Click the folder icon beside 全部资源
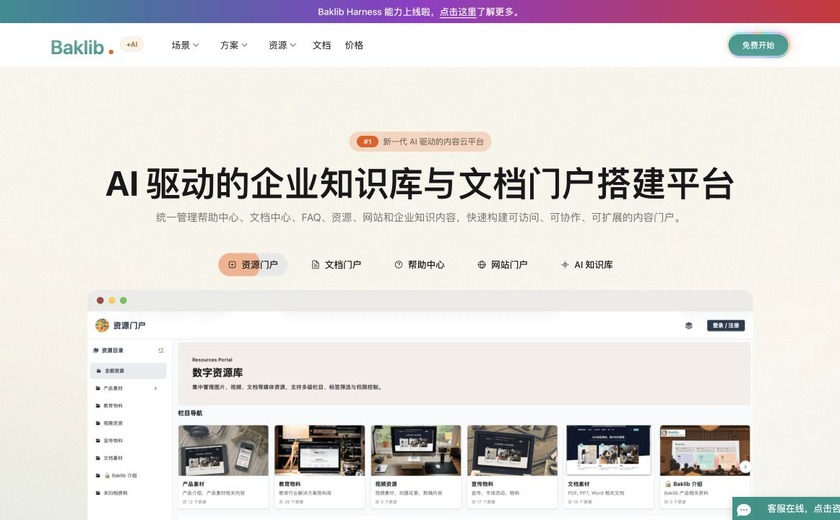The height and width of the screenshot is (520, 840). click(x=99, y=371)
